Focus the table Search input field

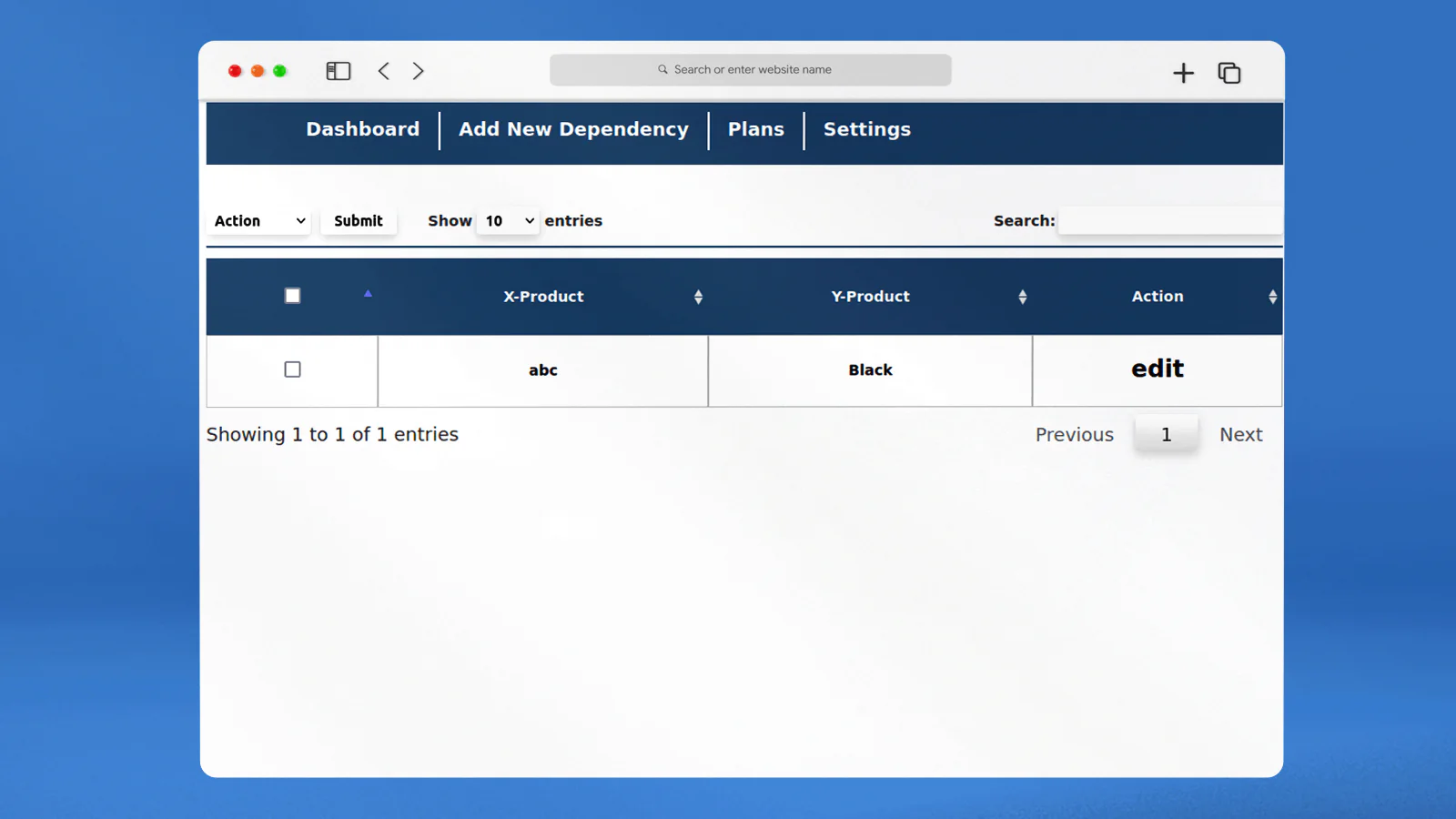tap(1170, 221)
